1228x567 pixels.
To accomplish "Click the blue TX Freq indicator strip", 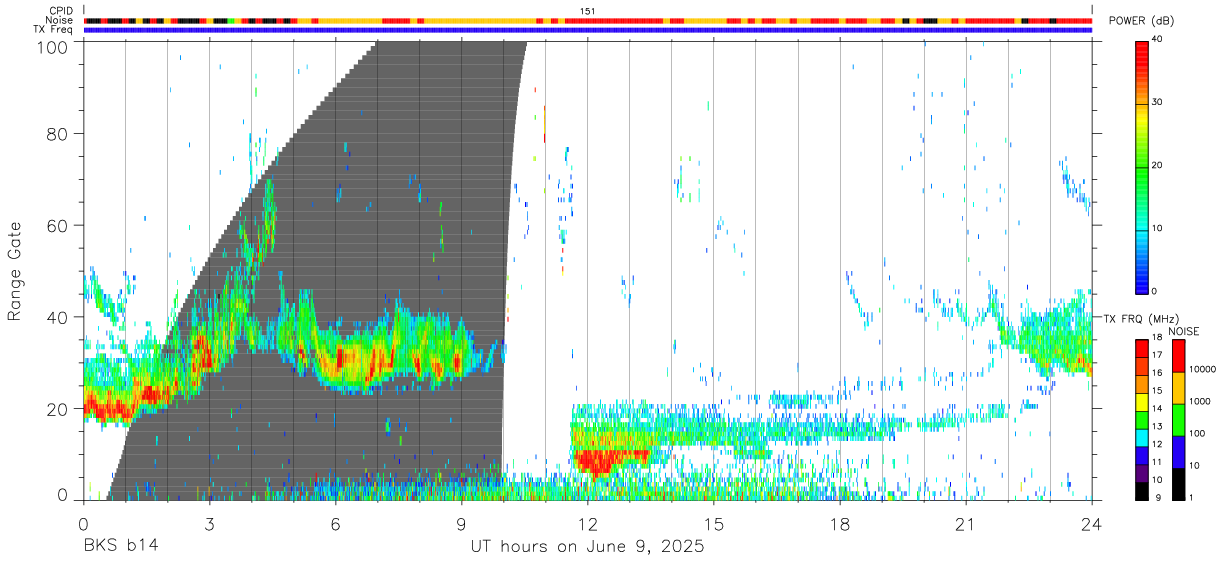I will pos(587,30).
